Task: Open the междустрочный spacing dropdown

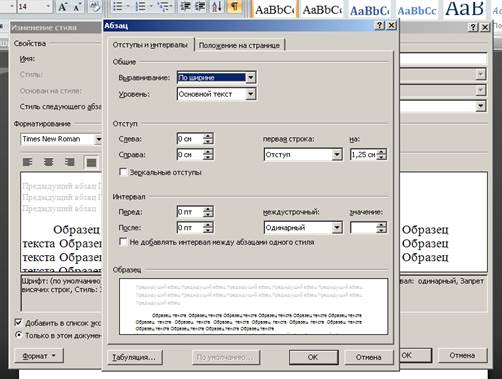Action: click(337, 228)
